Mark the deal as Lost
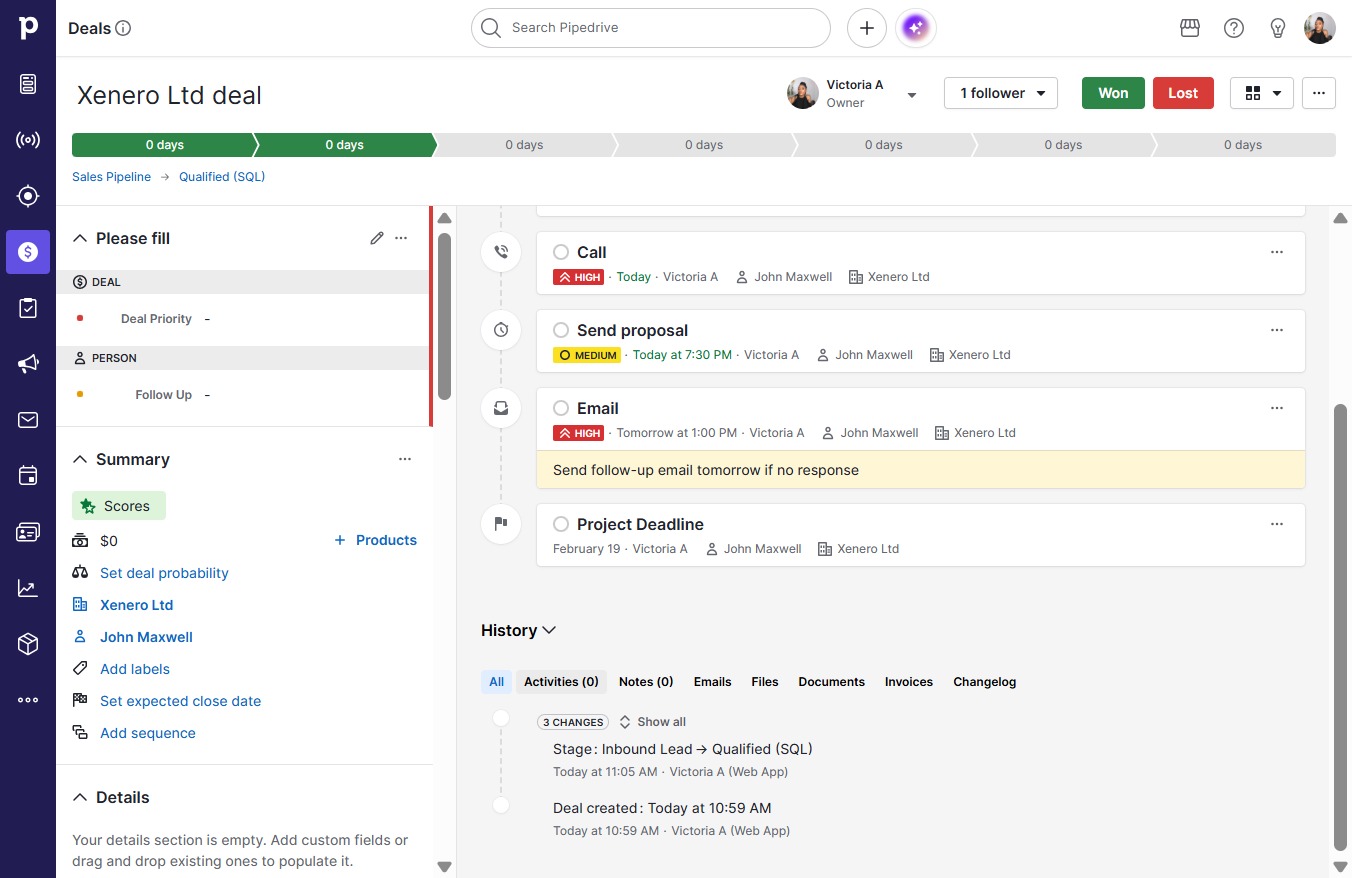1352x878 pixels. tap(1183, 93)
